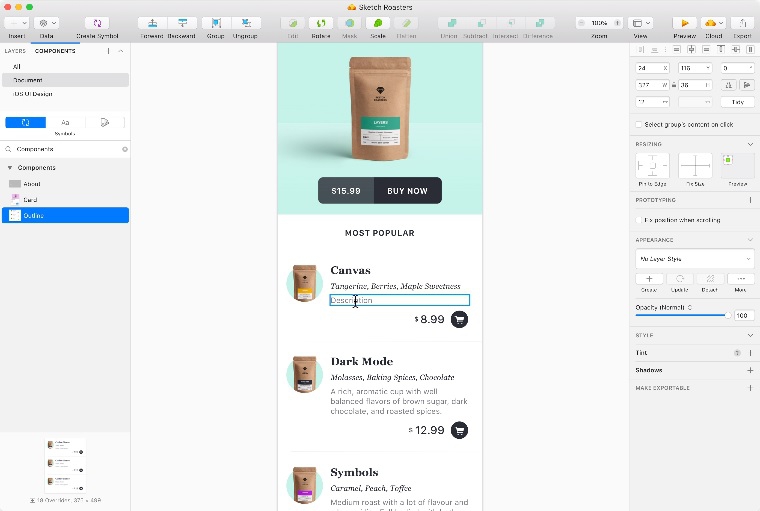Select the Outline symbol
Screen dimensions: 760x511
65,215
